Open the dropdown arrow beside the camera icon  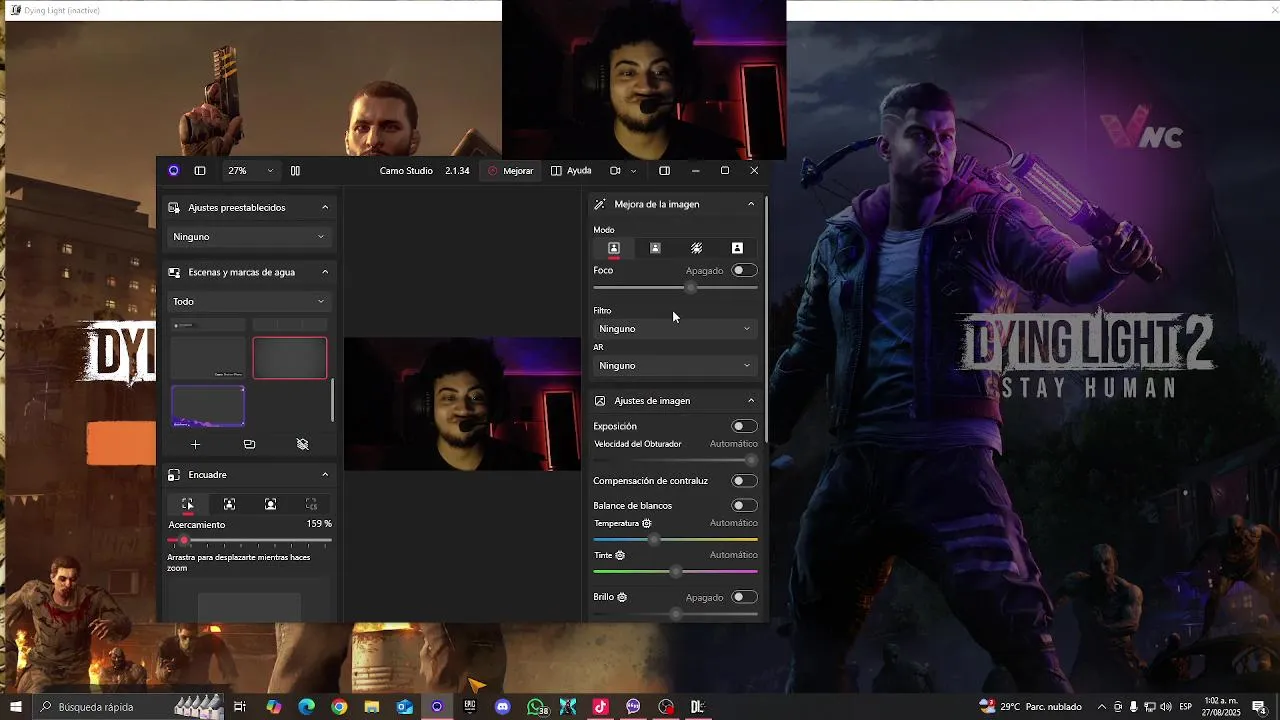point(633,171)
